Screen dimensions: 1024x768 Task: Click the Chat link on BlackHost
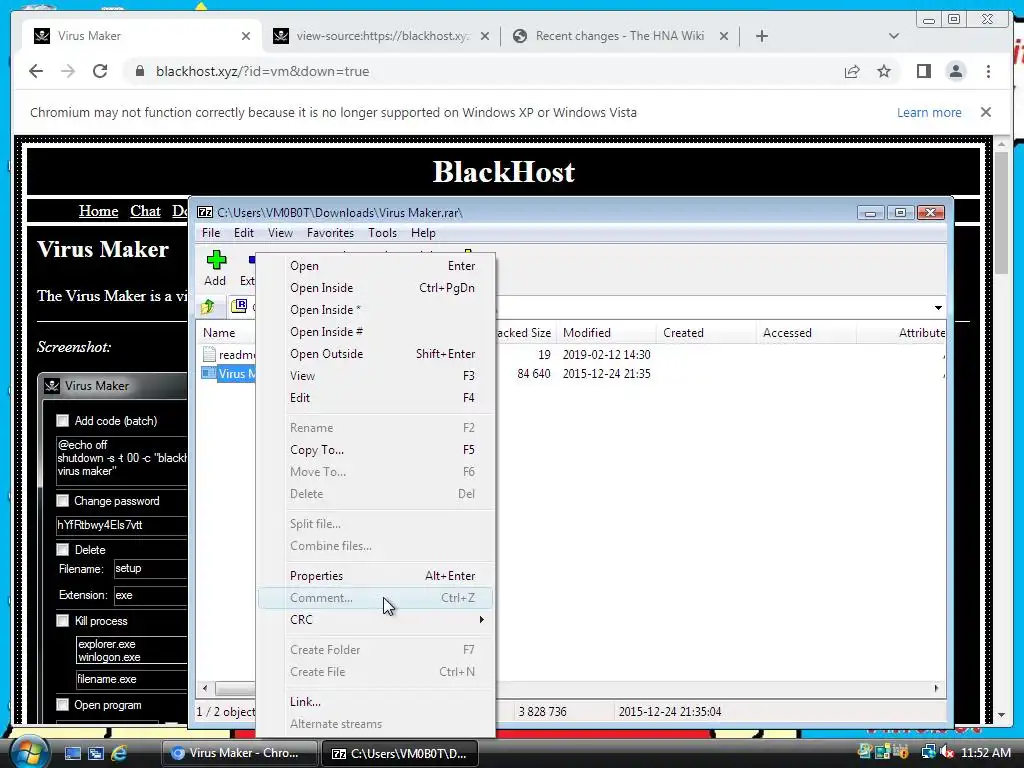click(x=145, y=211)
